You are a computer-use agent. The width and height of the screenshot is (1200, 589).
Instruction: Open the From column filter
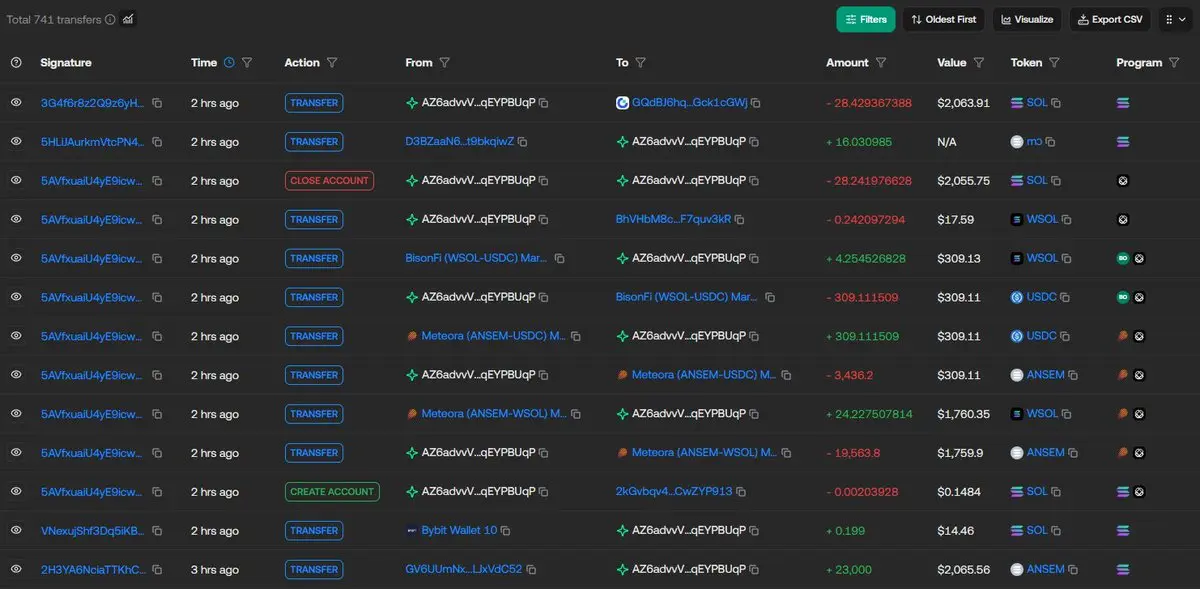(445, 62)
